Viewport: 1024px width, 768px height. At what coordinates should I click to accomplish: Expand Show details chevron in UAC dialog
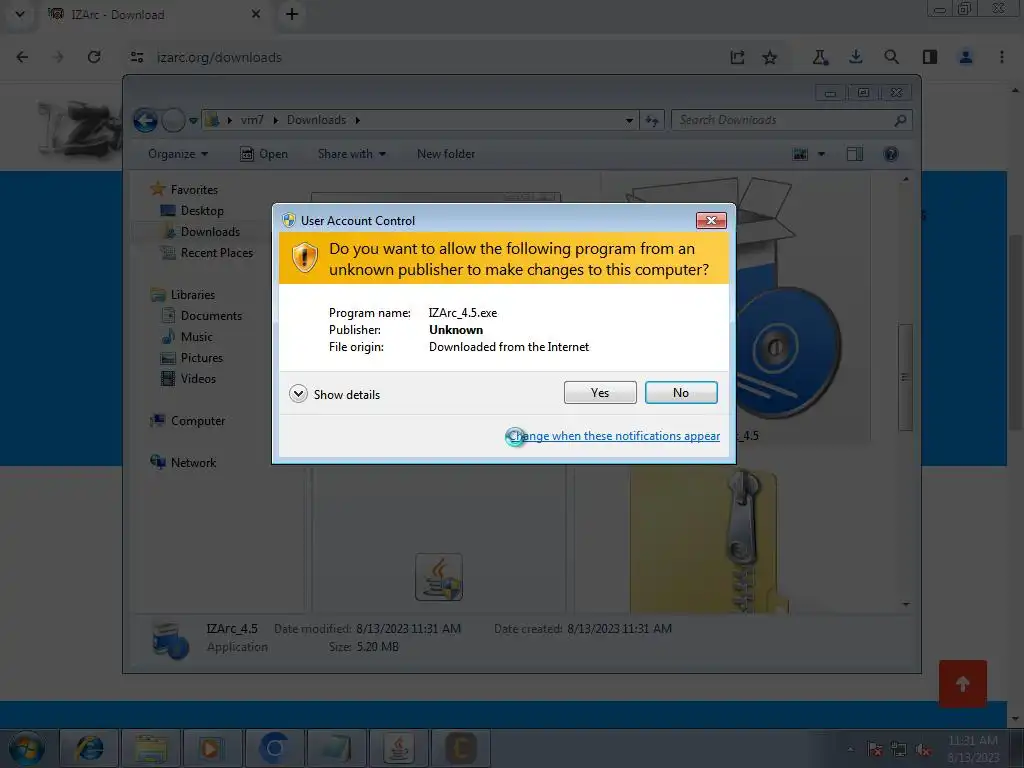298,394
